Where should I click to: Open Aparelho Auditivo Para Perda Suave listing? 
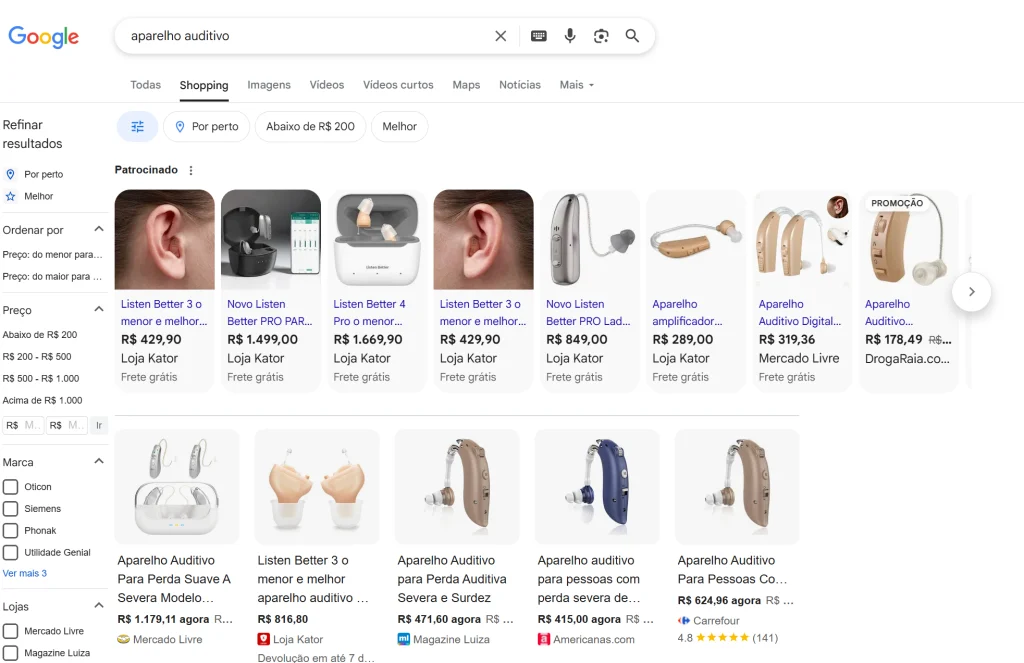click(177, 538)
